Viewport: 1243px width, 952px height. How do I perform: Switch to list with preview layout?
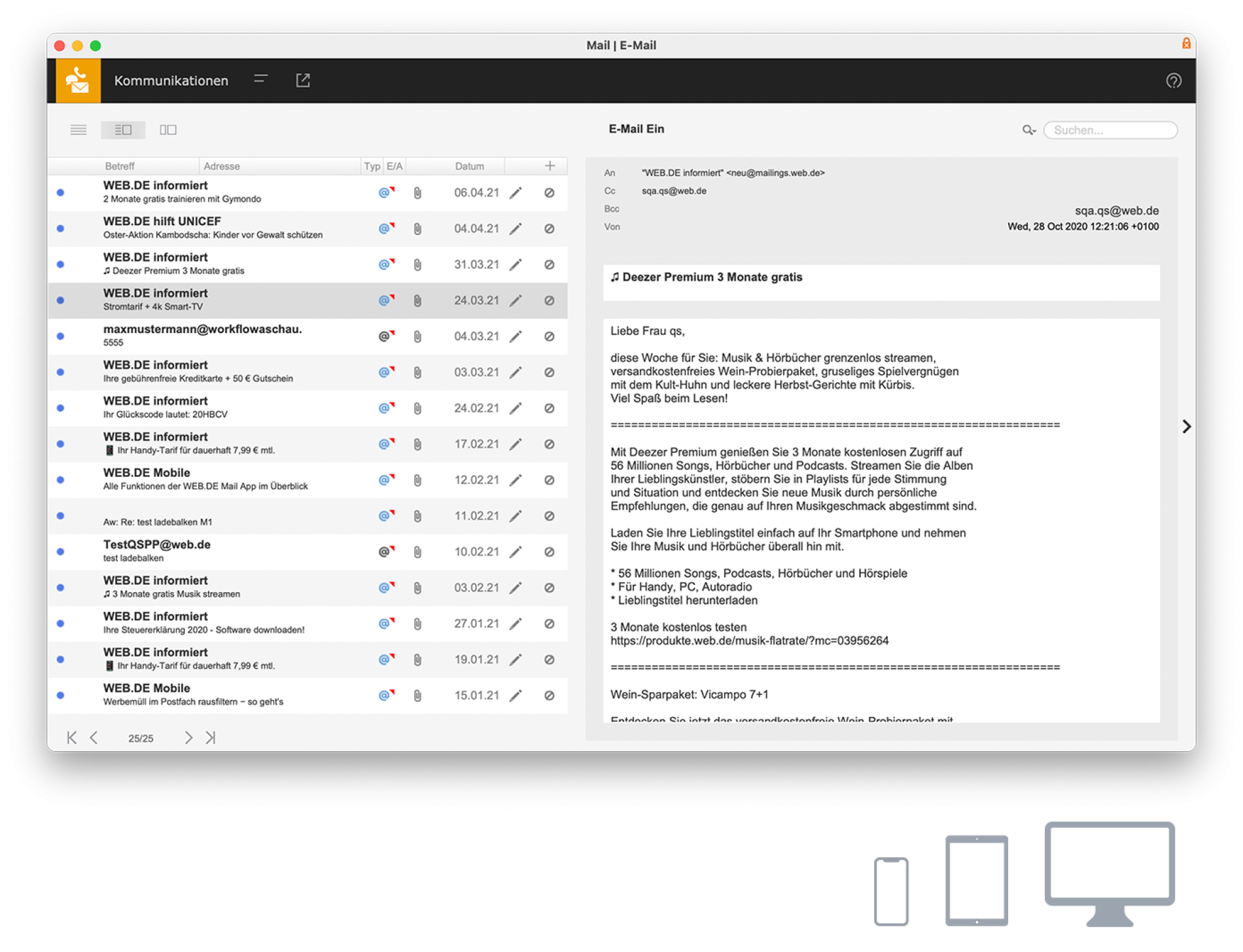pyautogui.click(x=123, y=130)
